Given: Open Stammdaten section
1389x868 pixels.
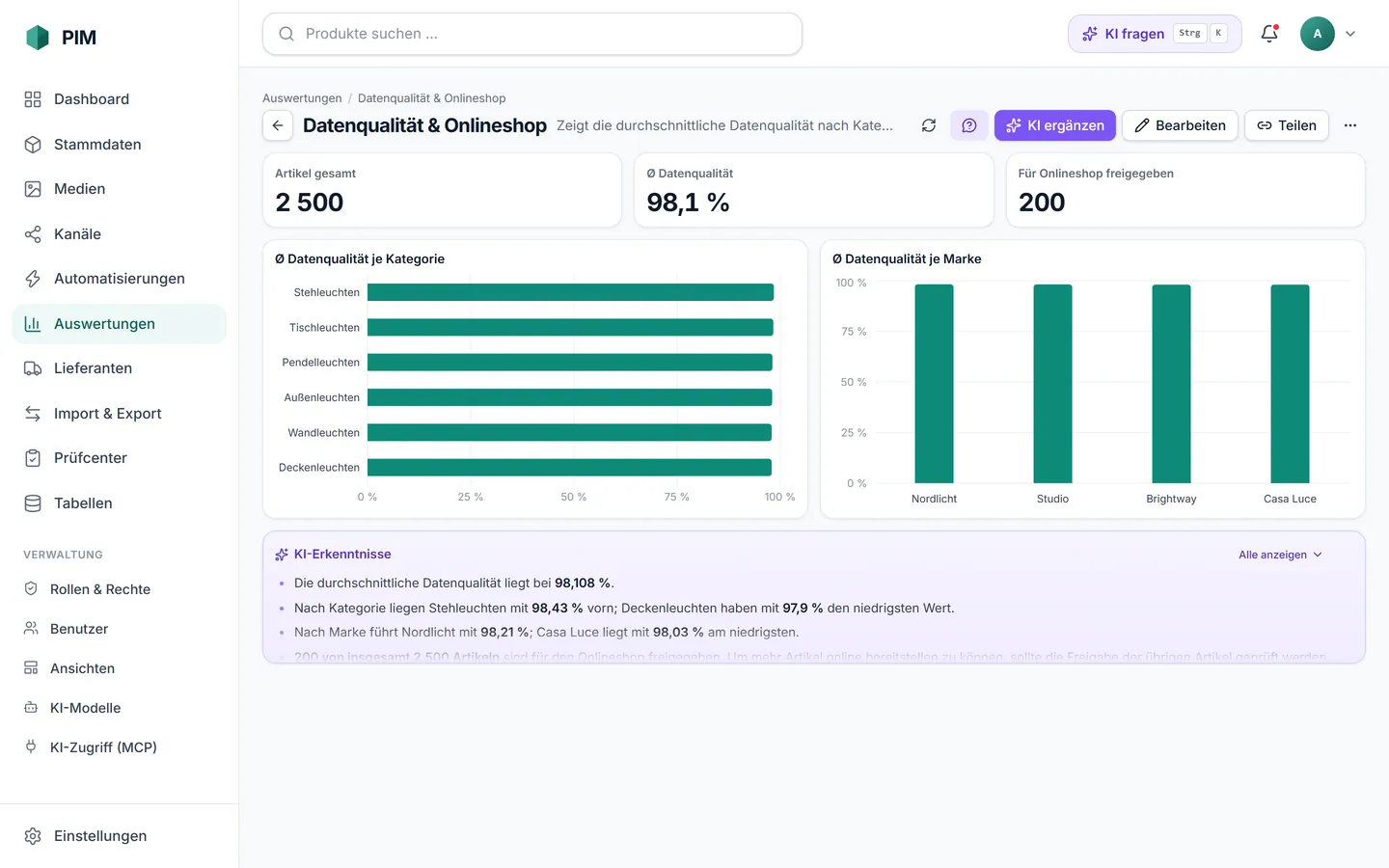Looking at the screenshot, I should (119, 145).
